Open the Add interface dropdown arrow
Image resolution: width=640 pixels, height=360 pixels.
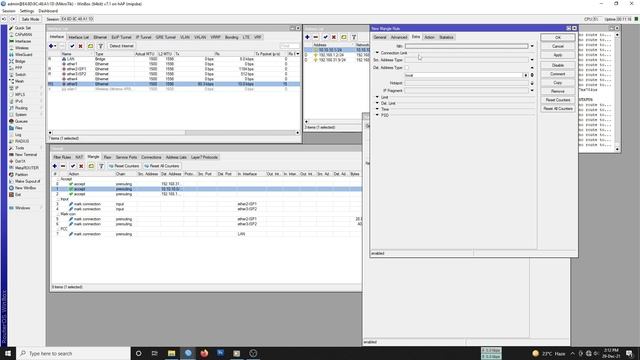(55, 46)
